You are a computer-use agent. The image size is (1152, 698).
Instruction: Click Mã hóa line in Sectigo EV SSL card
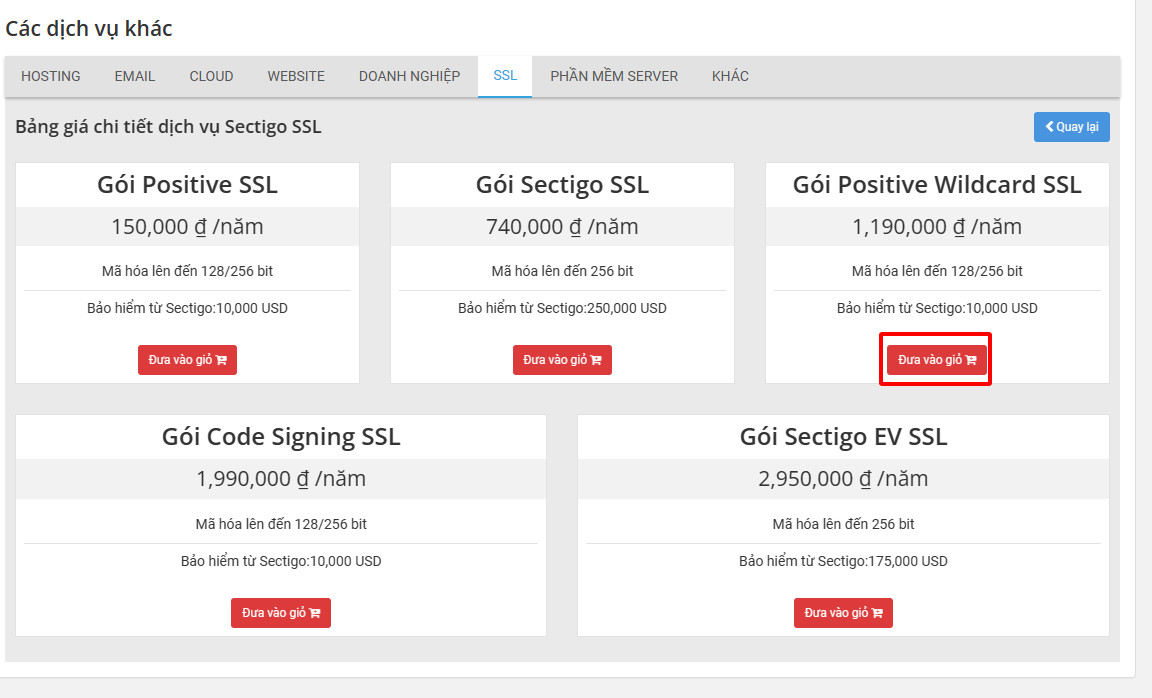point(843,524)
